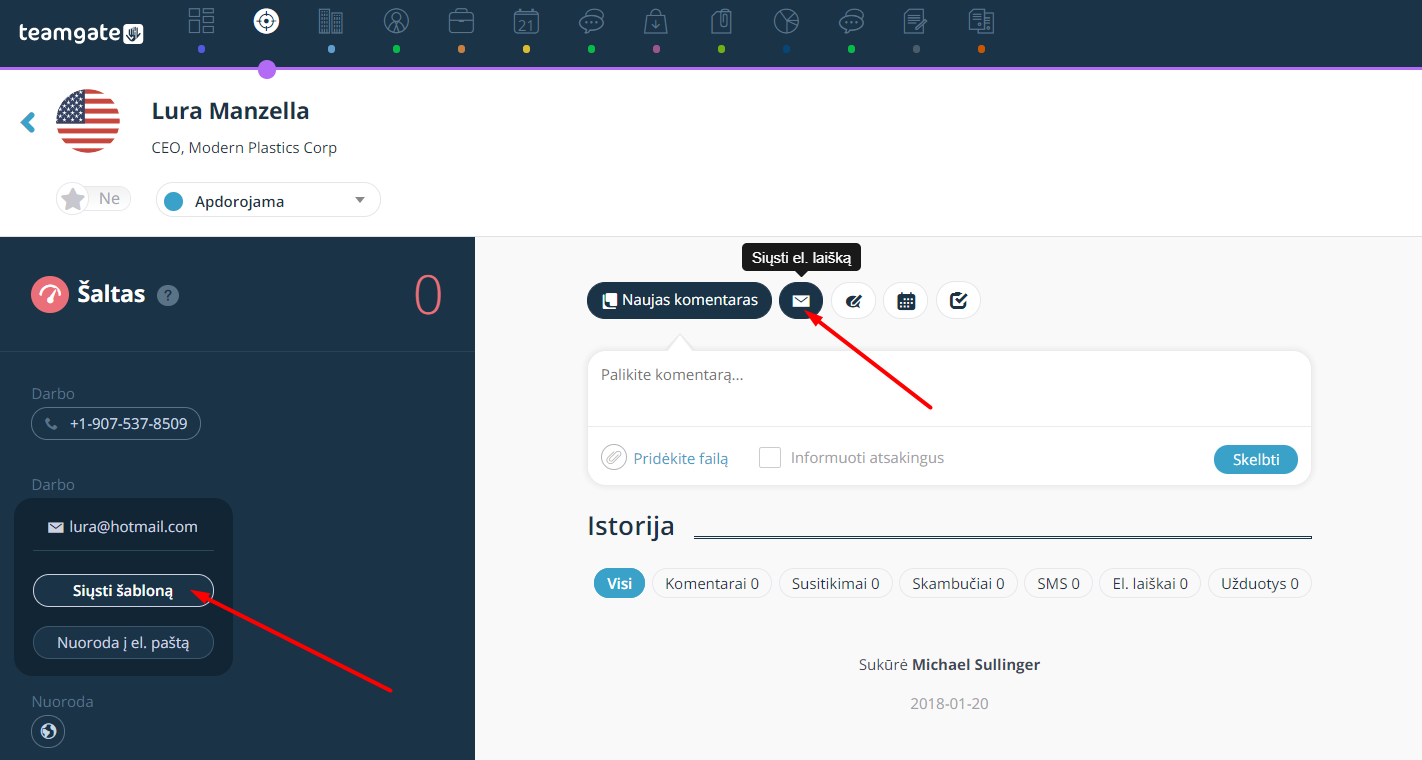Open the last document list icon in navigation
Viewport: 1422px width, 760px height.
point(981,21)
